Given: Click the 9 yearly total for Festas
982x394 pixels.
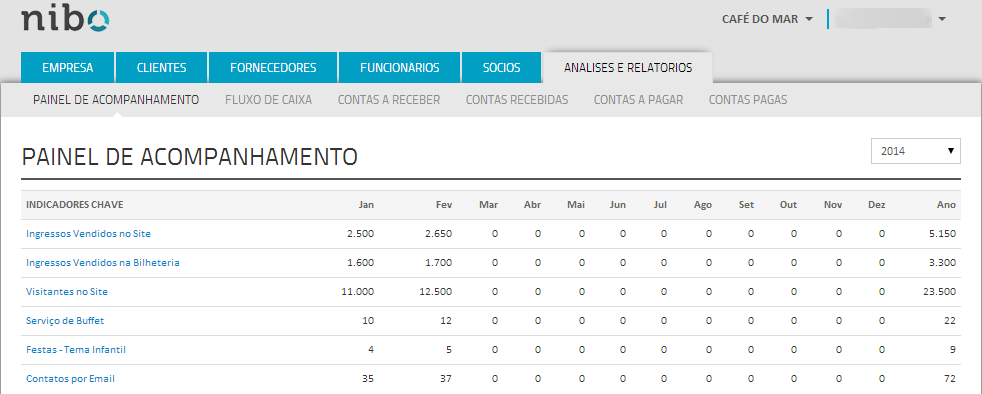Looking at the screenshot, I should [x=953, y=350].
